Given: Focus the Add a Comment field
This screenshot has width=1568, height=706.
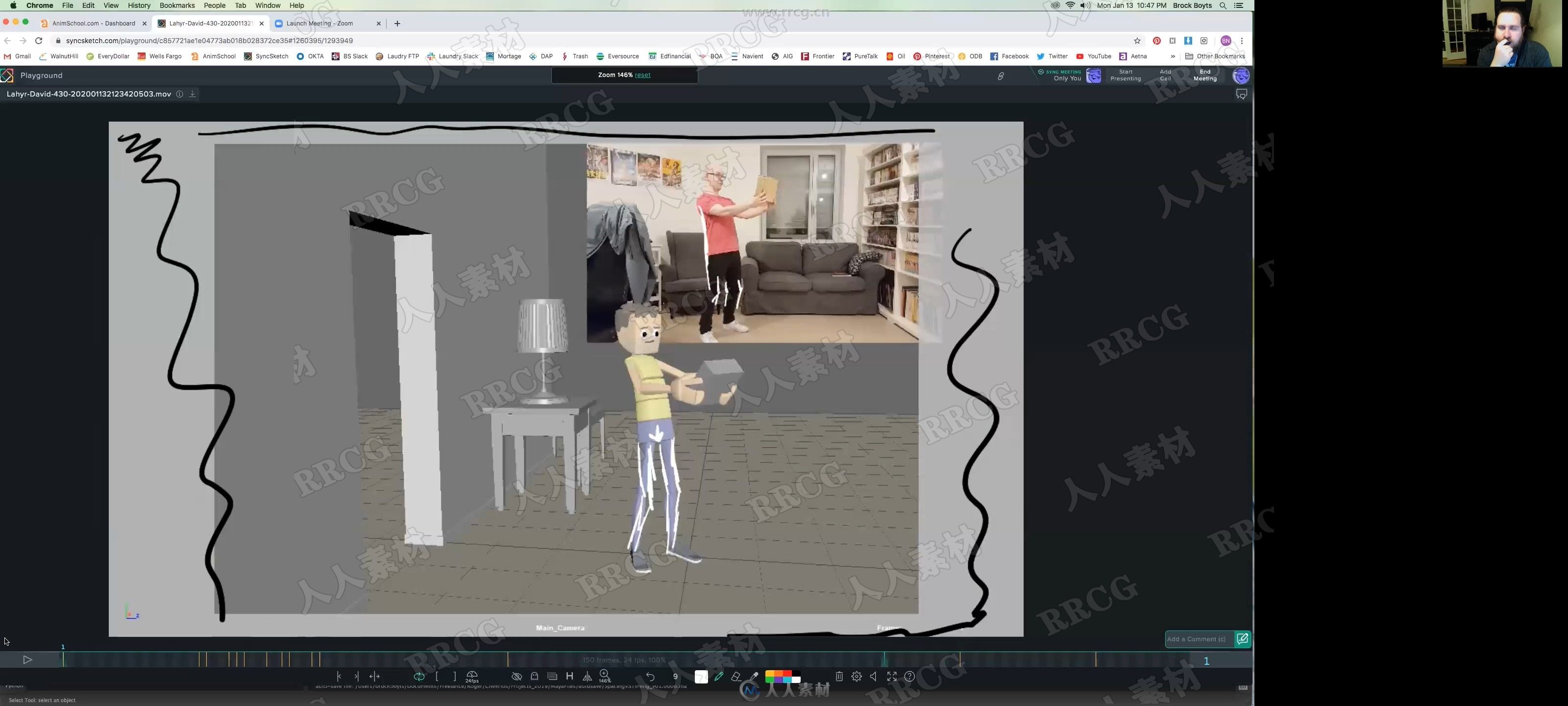Looking at the screenshot, I should click(1199, 639).
